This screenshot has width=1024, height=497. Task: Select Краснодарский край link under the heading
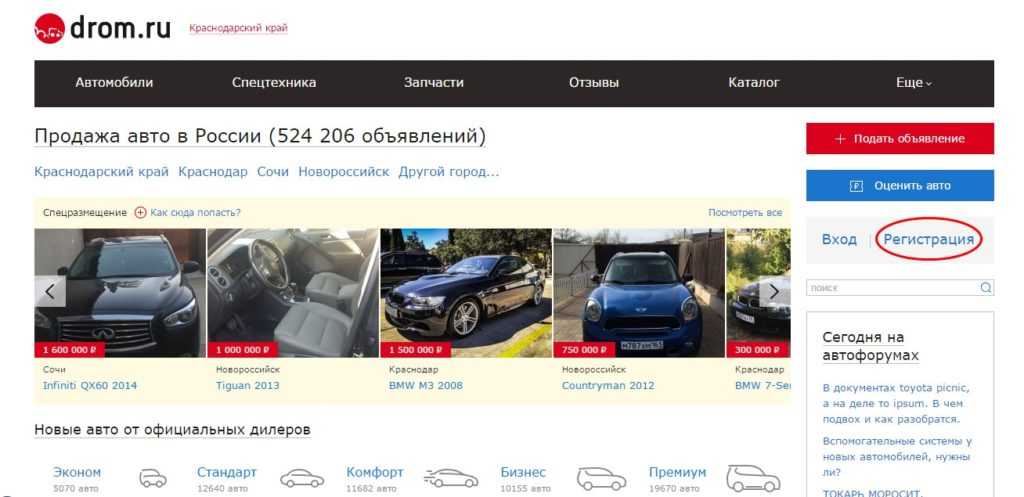101,172
